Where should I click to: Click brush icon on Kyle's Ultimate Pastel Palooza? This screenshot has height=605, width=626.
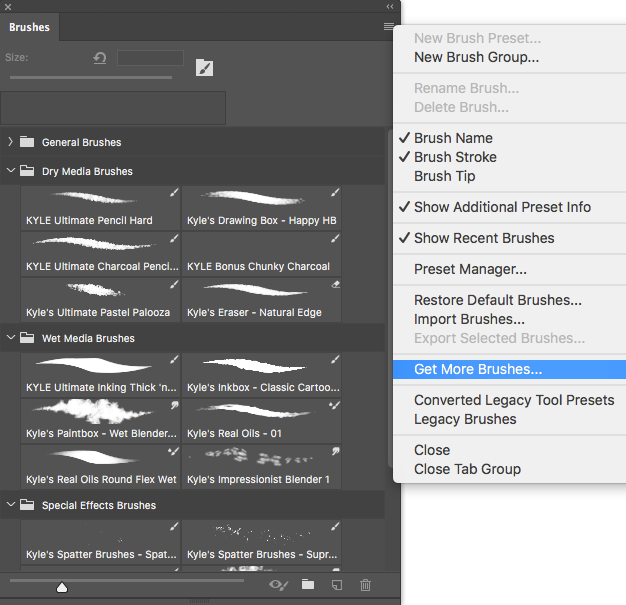174,285
